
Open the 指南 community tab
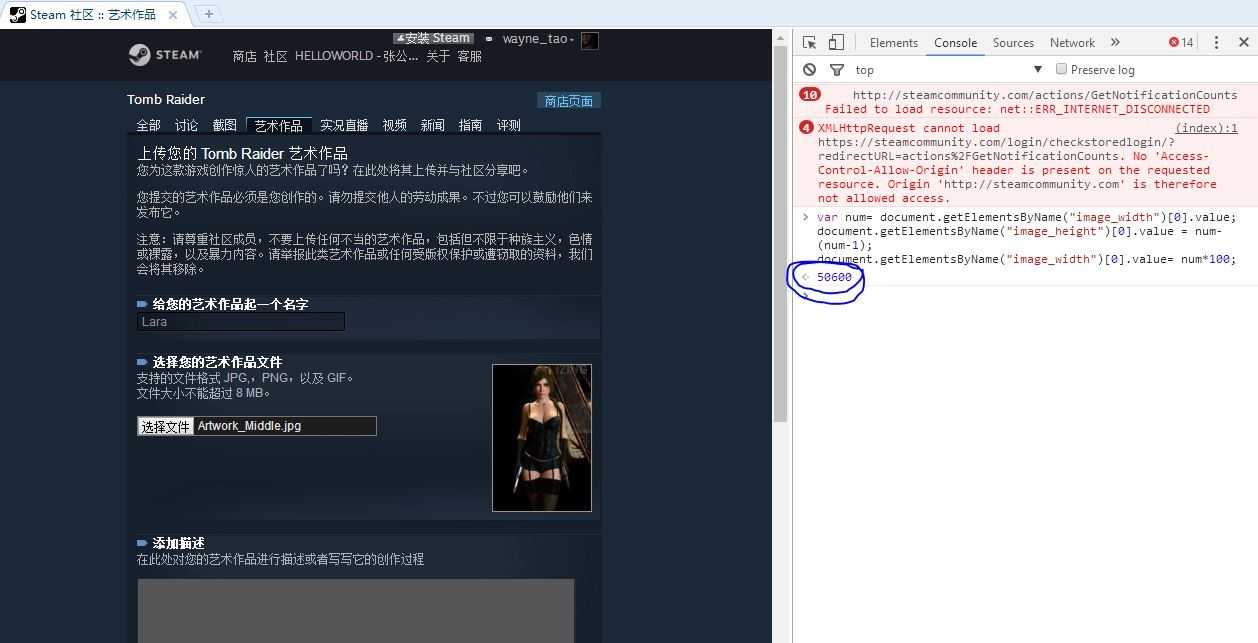[x=470, y=125]
